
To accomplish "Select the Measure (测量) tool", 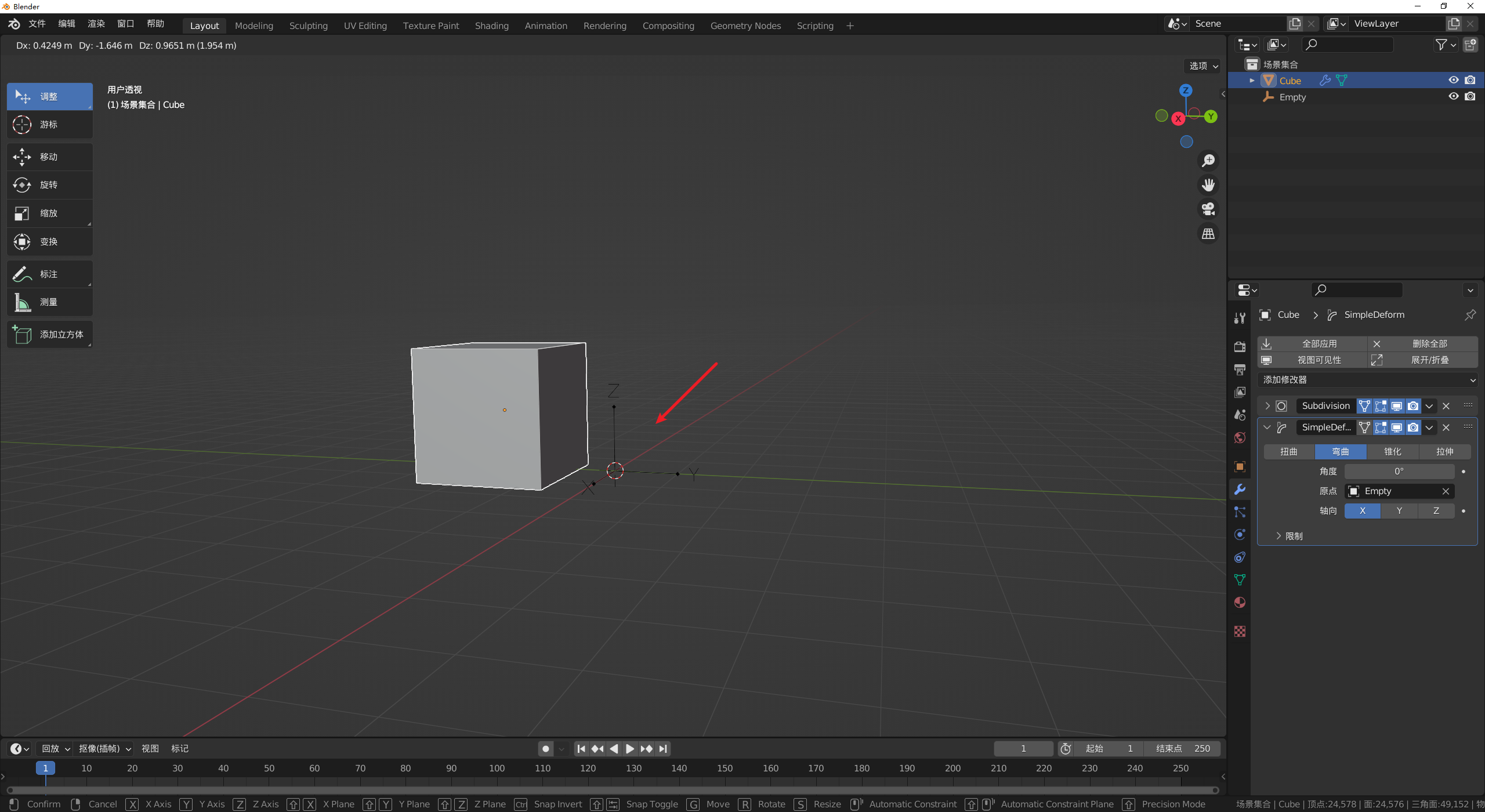I will point(49,302).
